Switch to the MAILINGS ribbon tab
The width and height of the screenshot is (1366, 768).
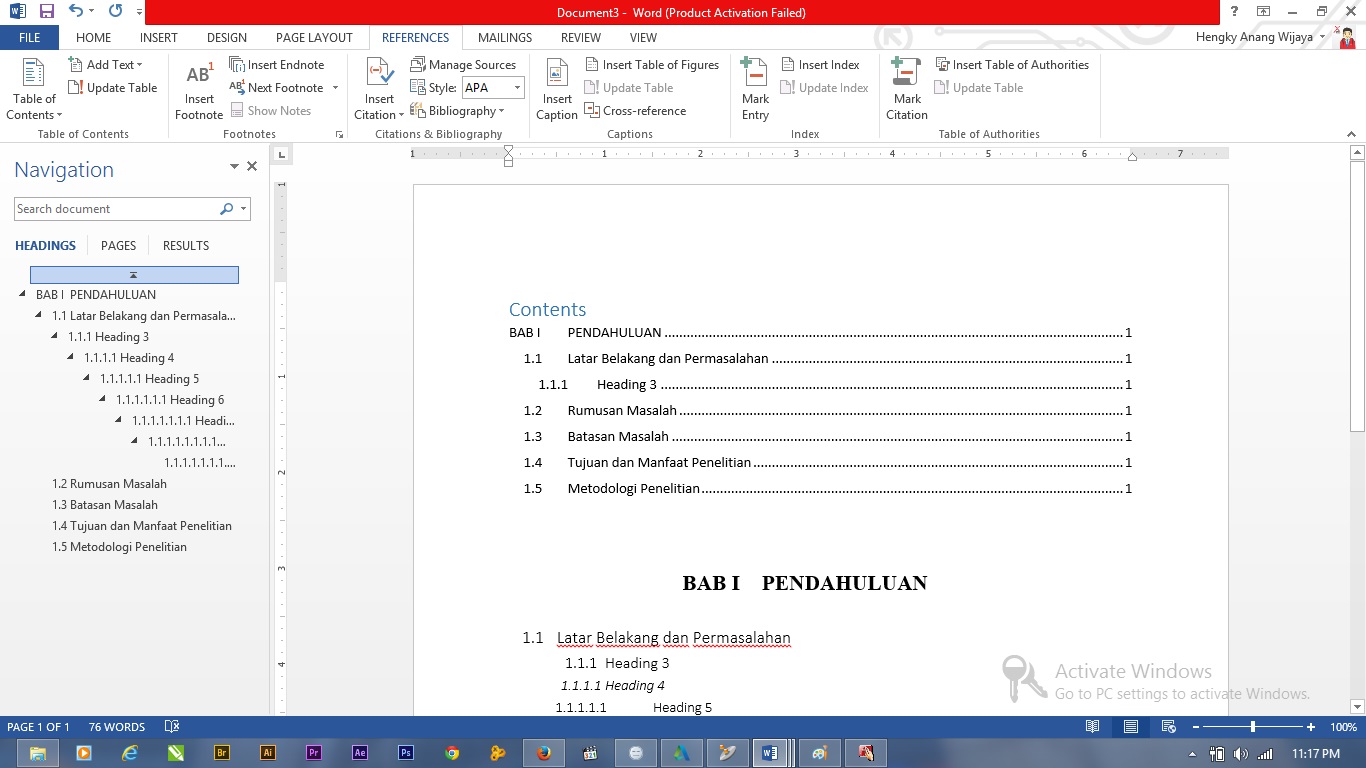point(504,37)
